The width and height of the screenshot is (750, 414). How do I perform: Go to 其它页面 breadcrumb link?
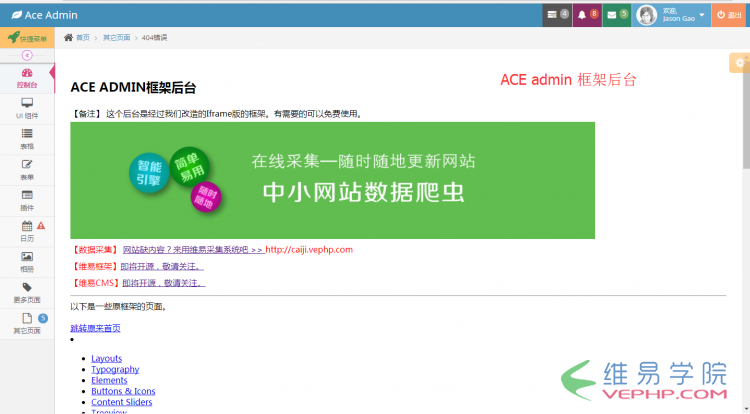[117, 38]
